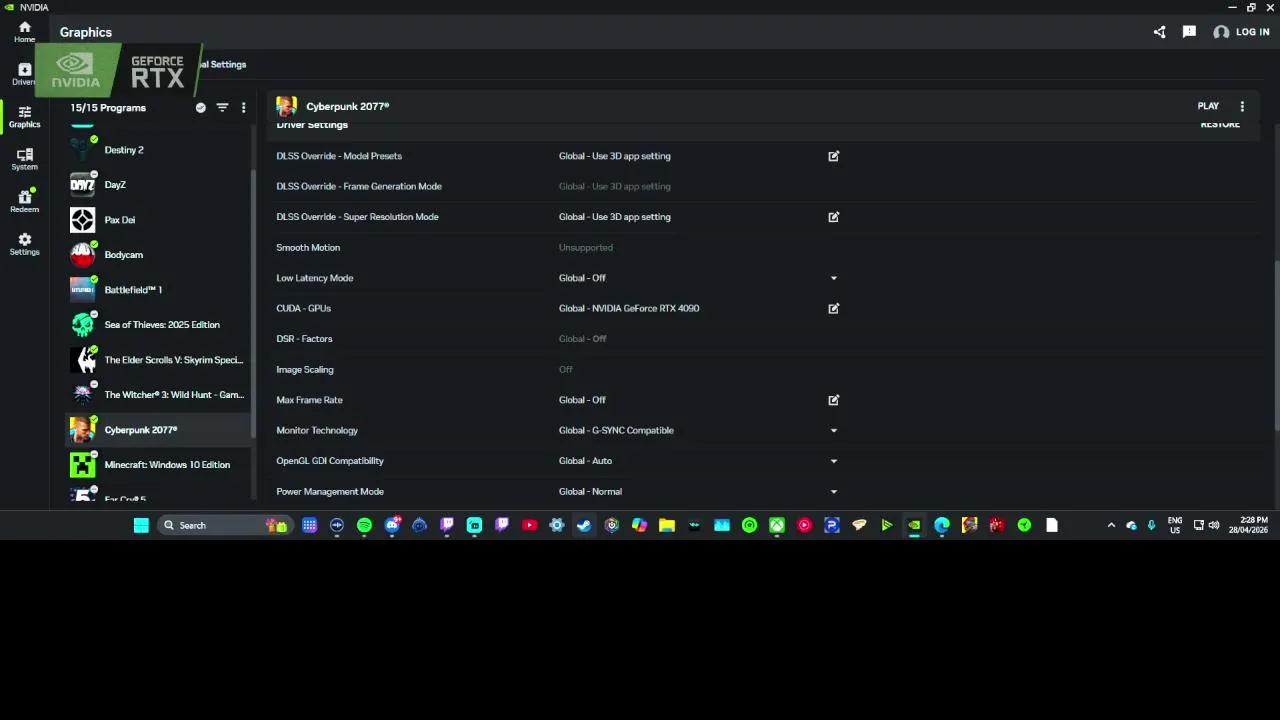
Task: Click 'Global - Use 3D app setting' for Model Presets
Action: point(614,156)
